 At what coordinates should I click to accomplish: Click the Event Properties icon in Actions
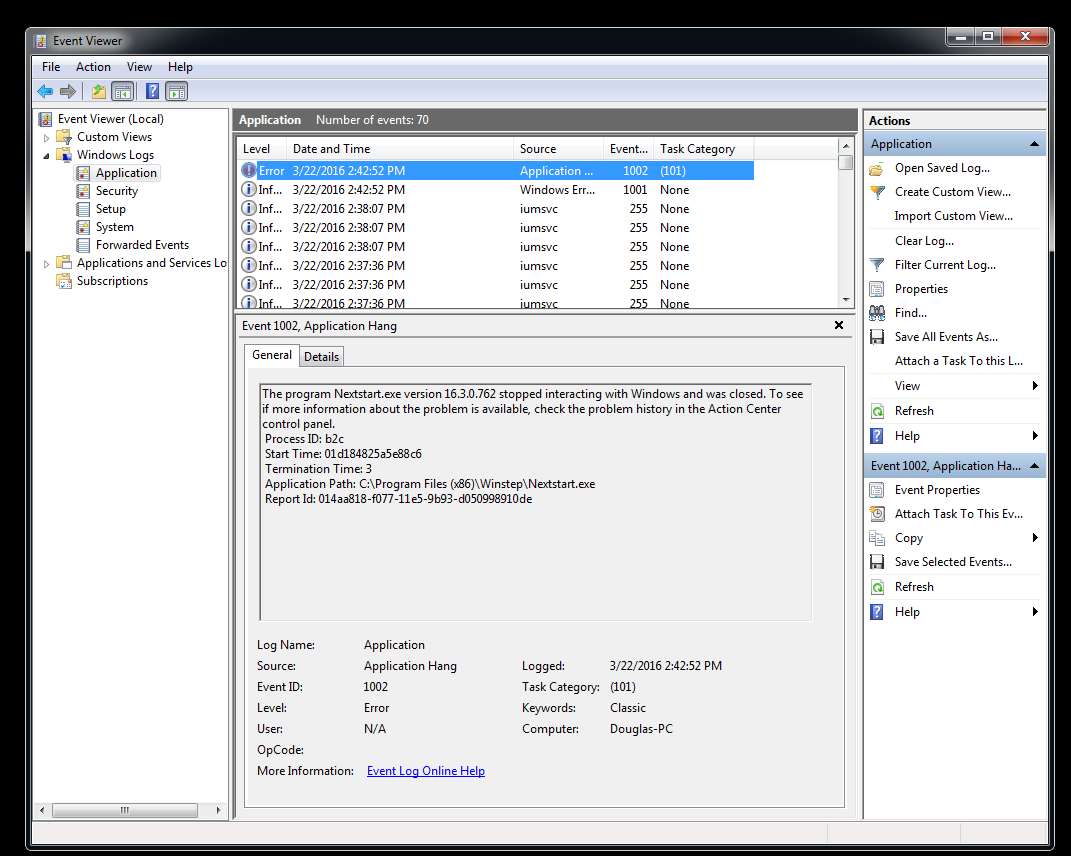pos(877,490)
